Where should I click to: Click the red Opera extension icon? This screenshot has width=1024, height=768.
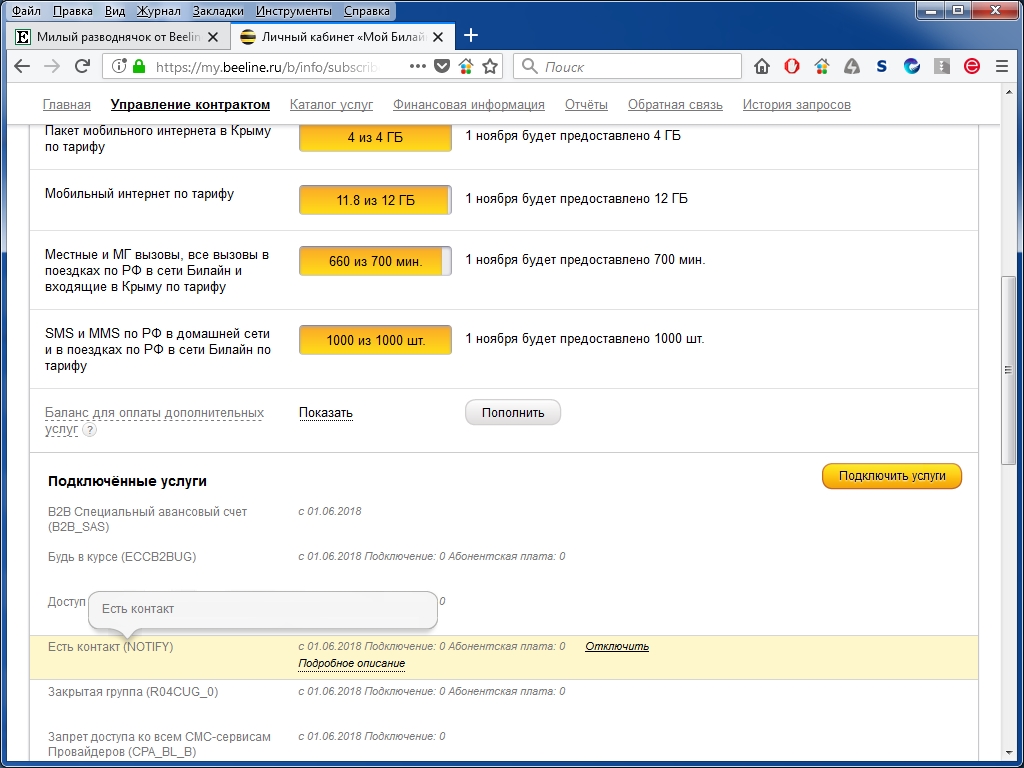pos(791,66)
